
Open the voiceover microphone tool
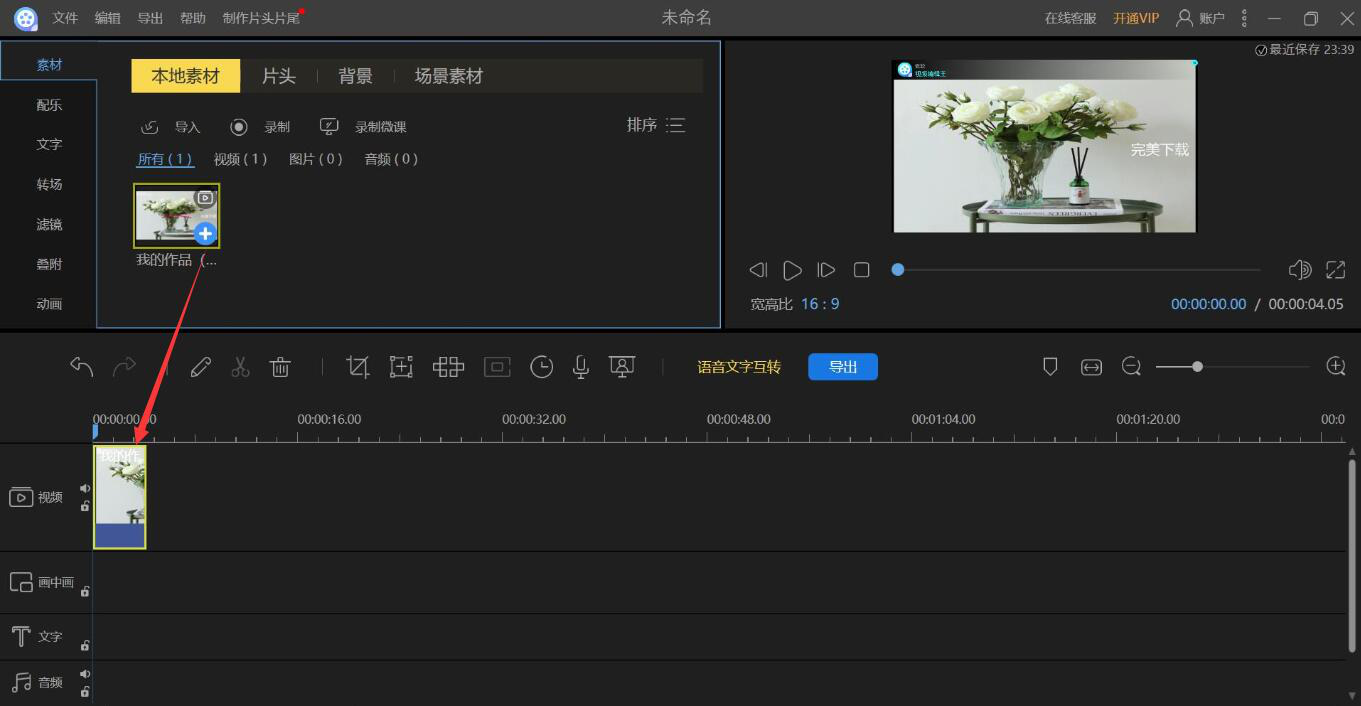pyautogui.click(x=580, y=367)
